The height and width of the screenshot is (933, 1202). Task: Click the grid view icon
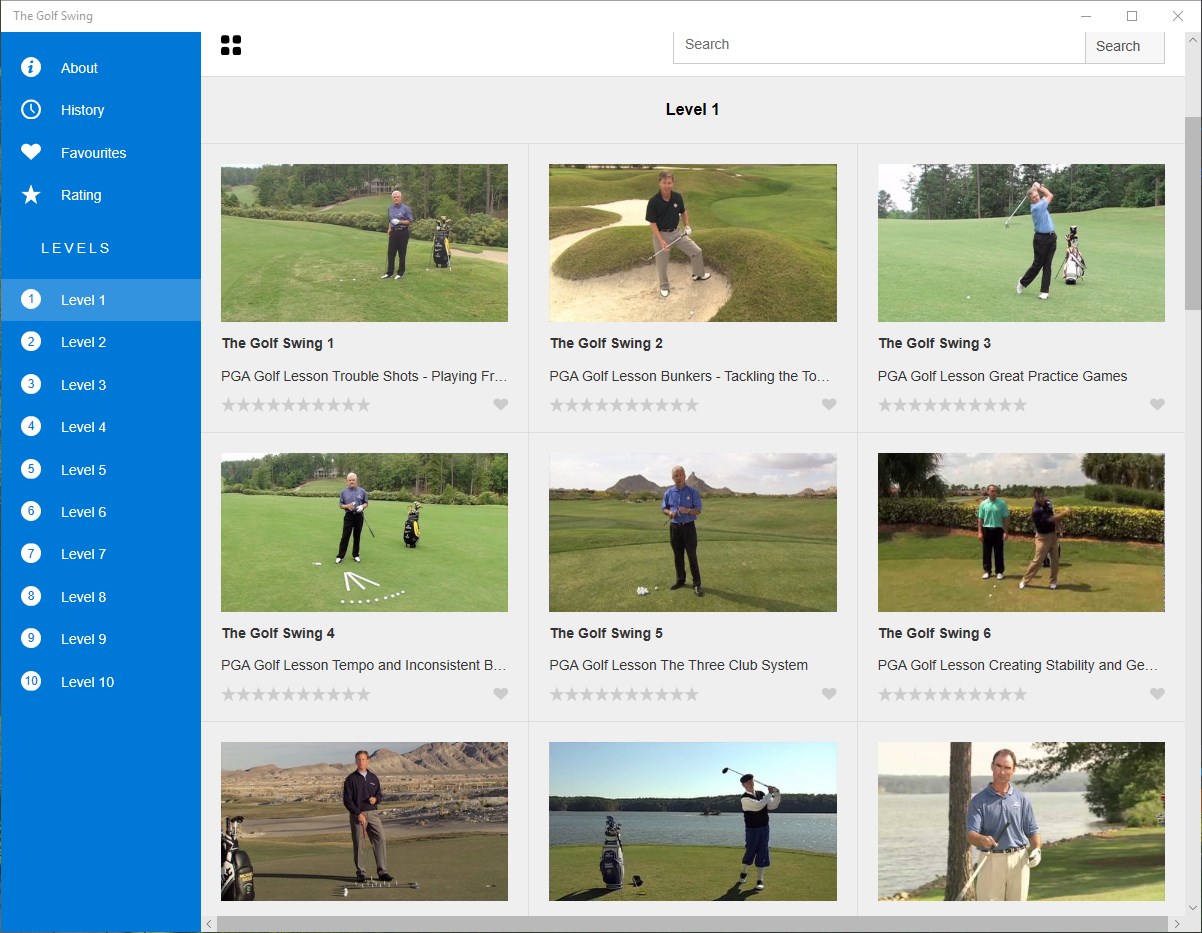231,45
